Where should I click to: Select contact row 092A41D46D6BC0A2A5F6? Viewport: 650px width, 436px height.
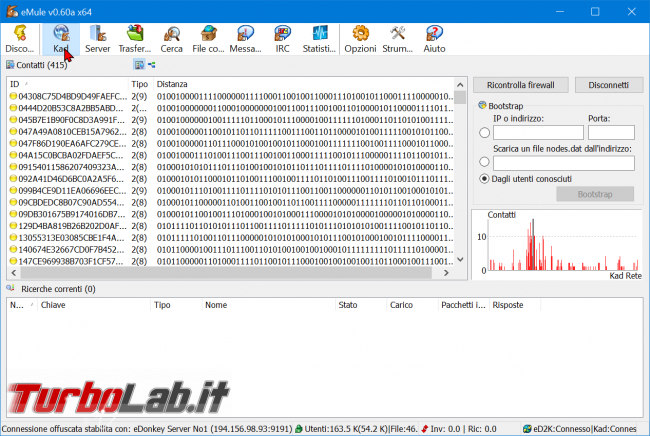(230, 179)
